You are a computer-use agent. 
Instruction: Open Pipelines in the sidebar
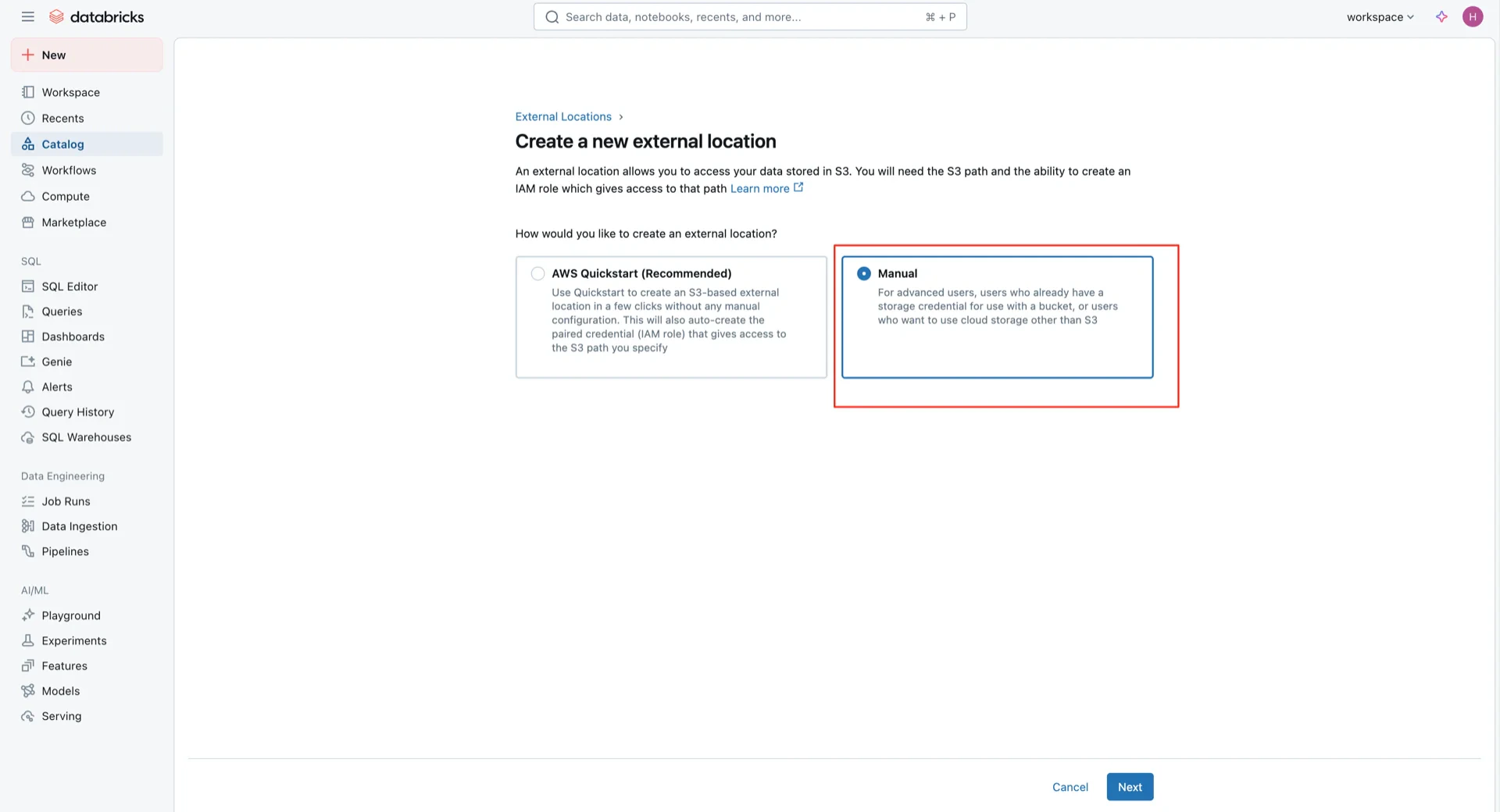(x=87, y=551)
